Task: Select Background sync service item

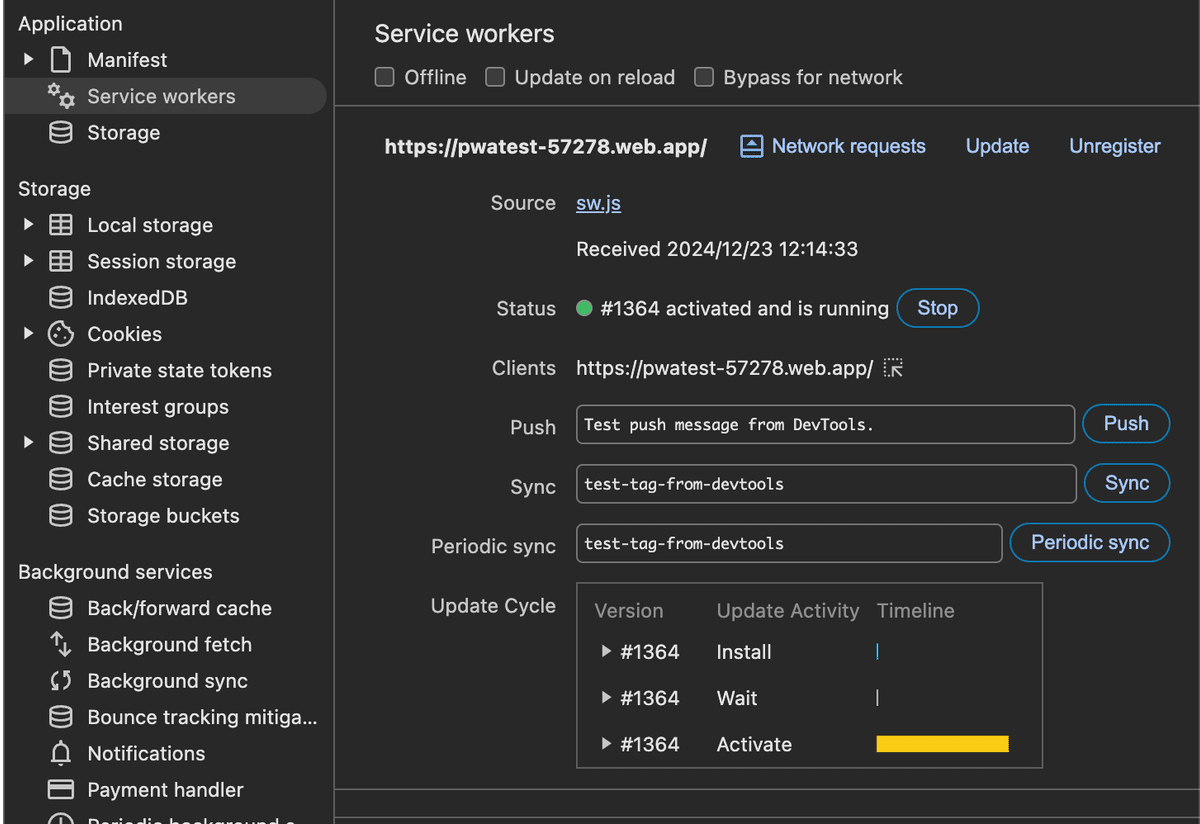Action: click(167, 681)
